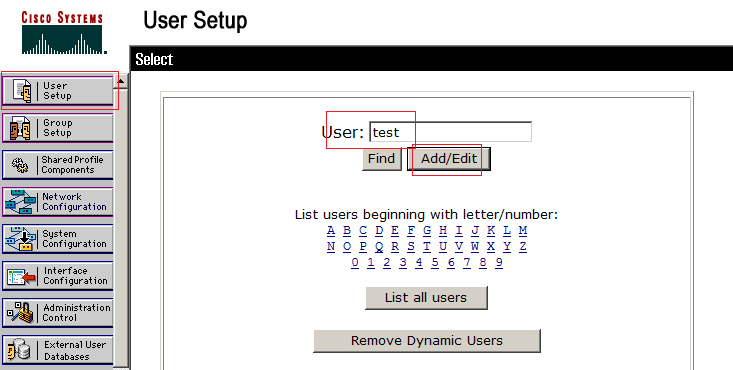Screen dimensions: 733x370
Task: Open System Configuration section
Action: point(57,239)
